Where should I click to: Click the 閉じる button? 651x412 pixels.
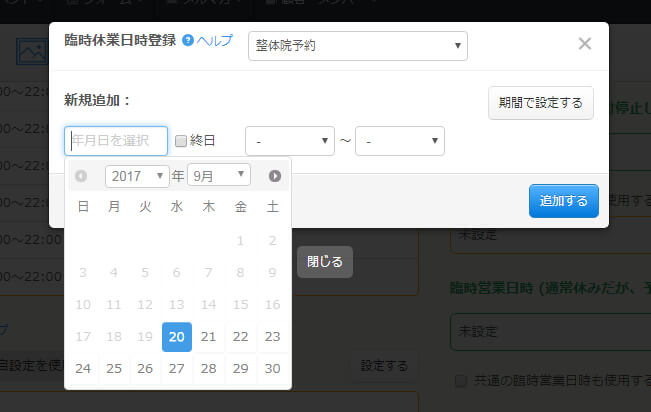pos(324,262)
